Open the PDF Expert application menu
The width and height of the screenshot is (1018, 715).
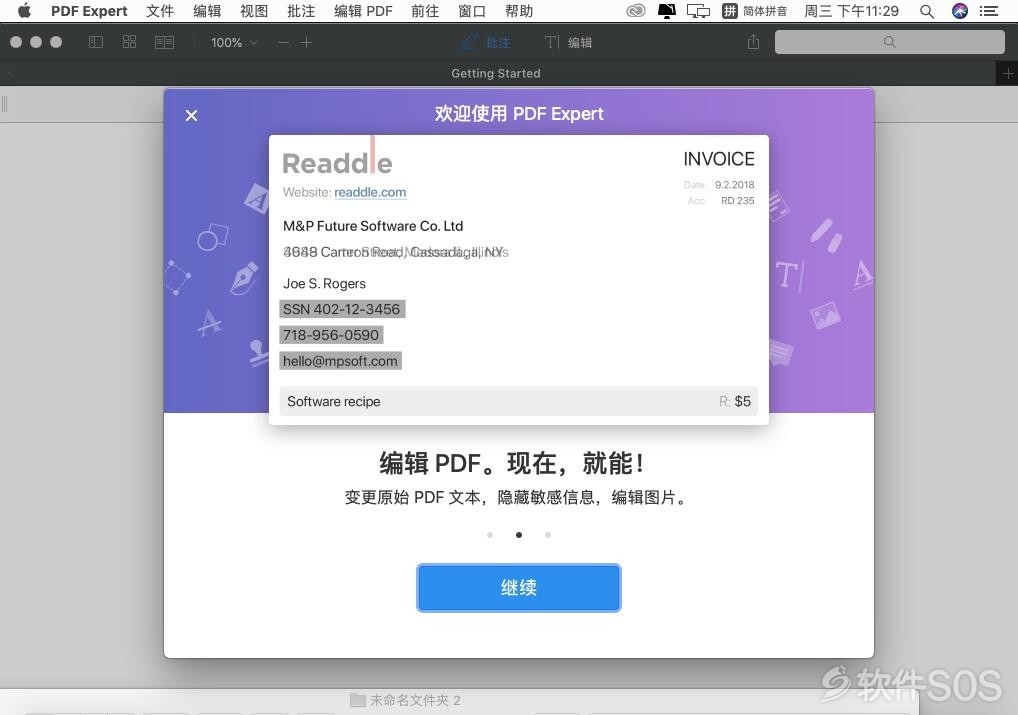[89, 11]
